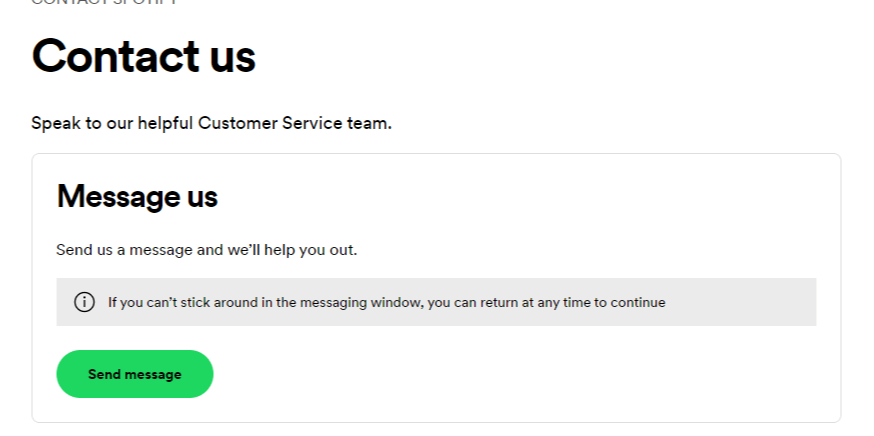Click the 'Speak to our helpful' sentence
The width and height of the screenshot is (874, 436).
[211, 124]
